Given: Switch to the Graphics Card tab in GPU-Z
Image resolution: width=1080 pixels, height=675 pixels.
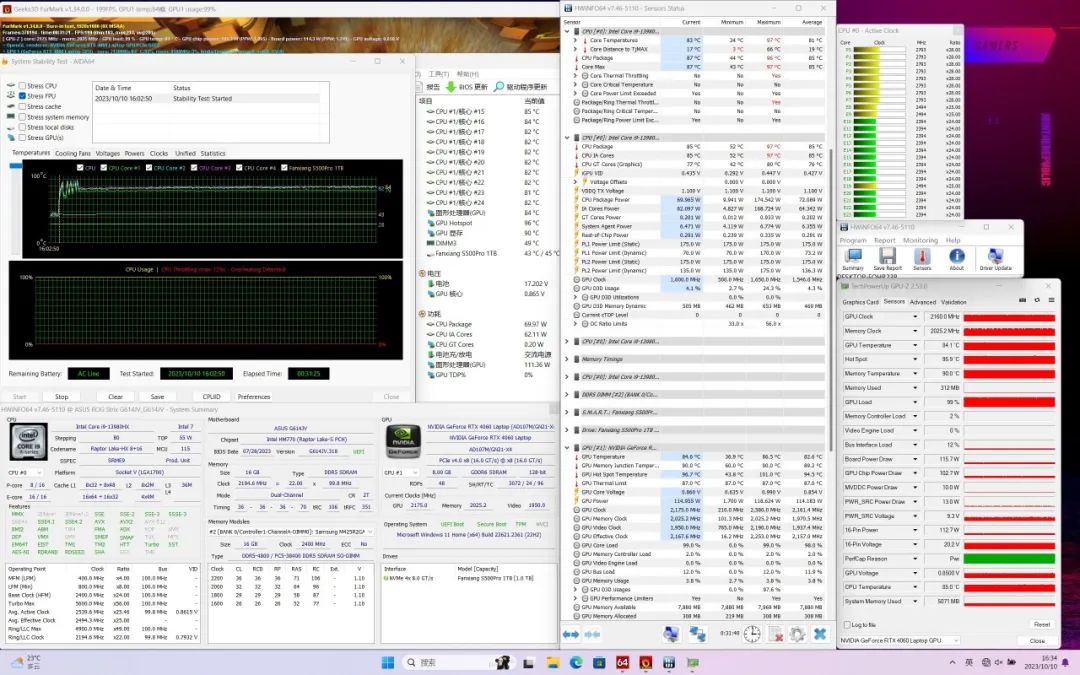Looking at the screenshot, I should (860, 301).
